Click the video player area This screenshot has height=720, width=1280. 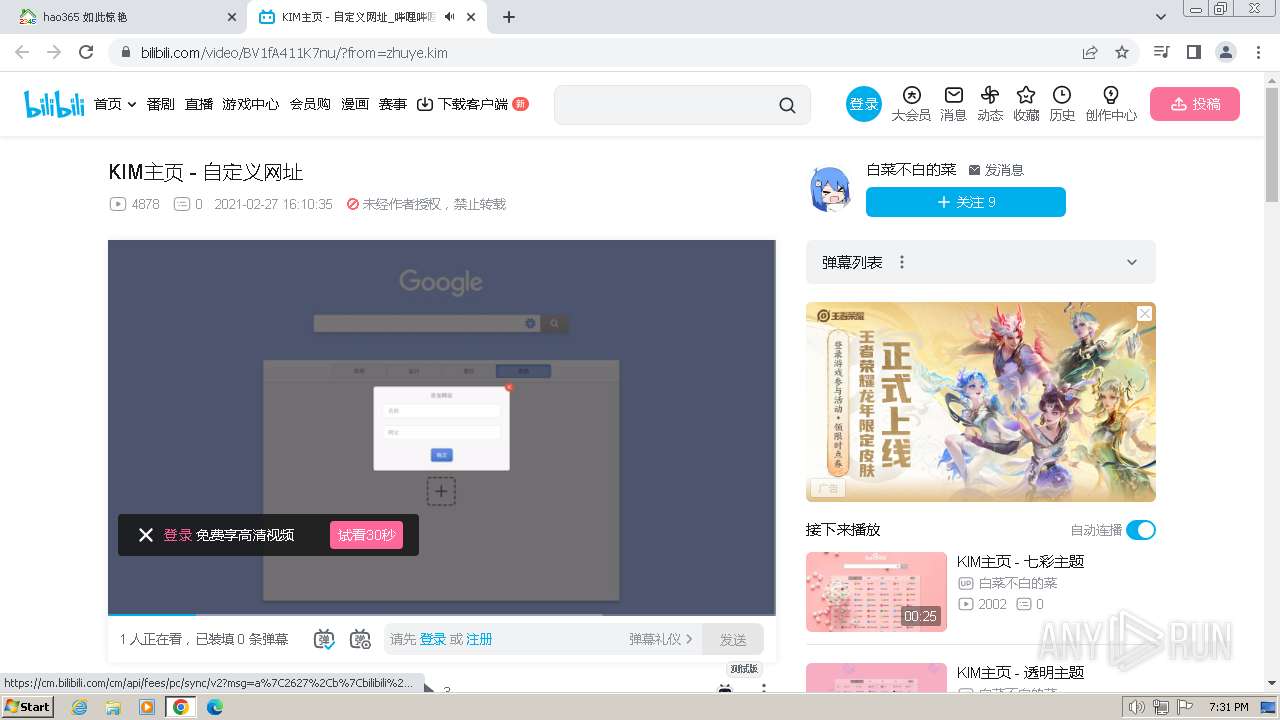click(x=442, y=427)
